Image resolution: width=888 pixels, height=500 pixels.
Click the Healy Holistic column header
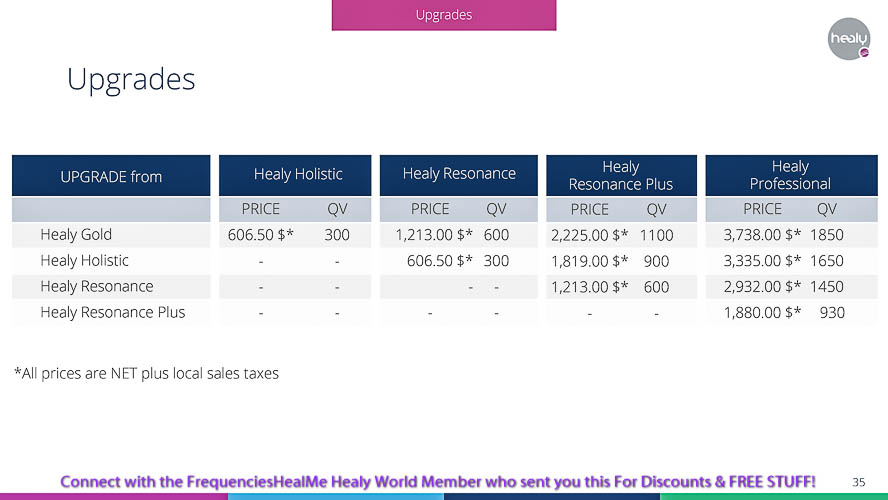[295, 175]
